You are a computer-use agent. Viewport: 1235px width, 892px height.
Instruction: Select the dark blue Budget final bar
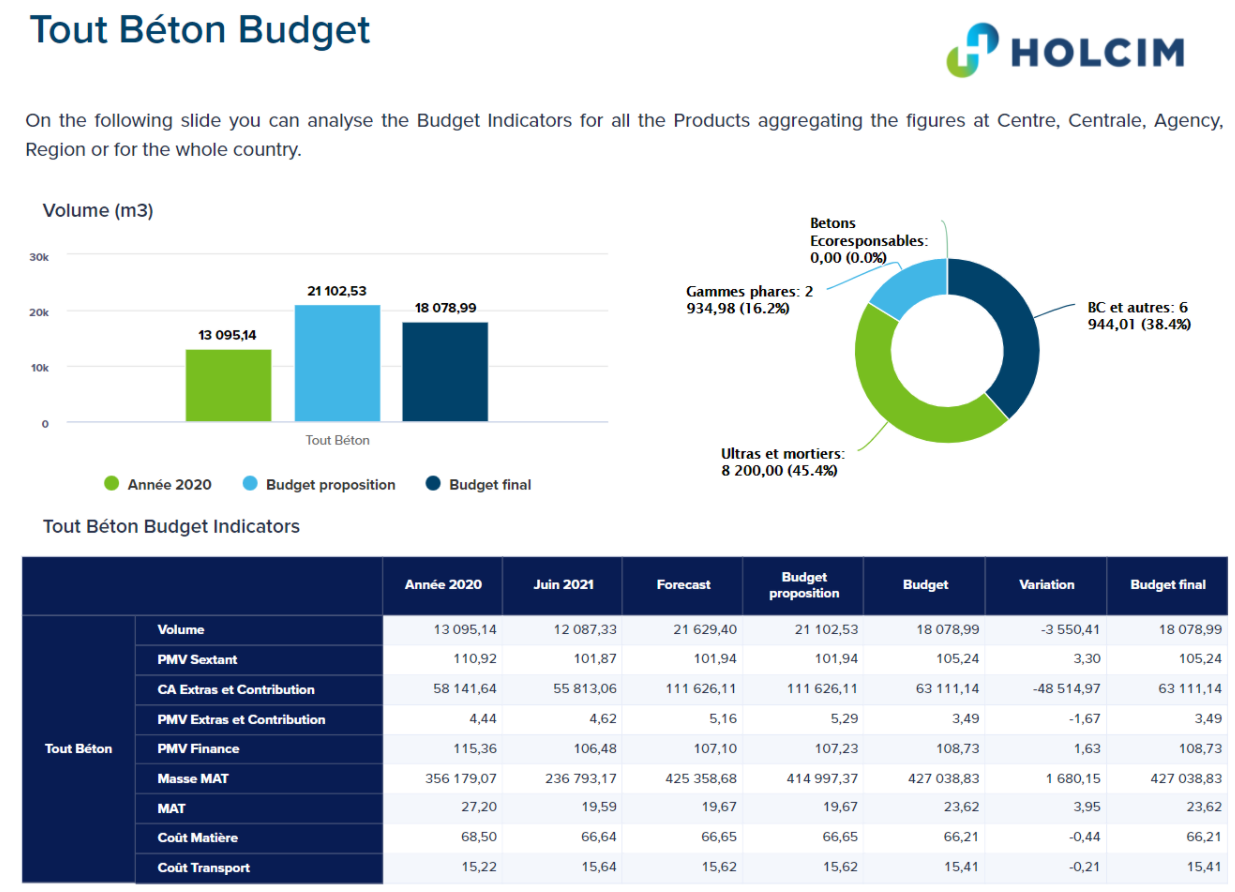[x=445, y=371]
